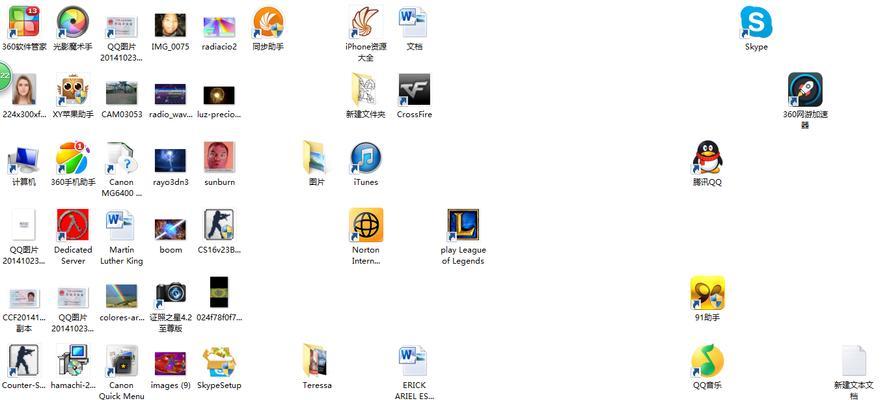Select the boom image file
This screenshot has height=400, width=889.
(x=171, y=229)
